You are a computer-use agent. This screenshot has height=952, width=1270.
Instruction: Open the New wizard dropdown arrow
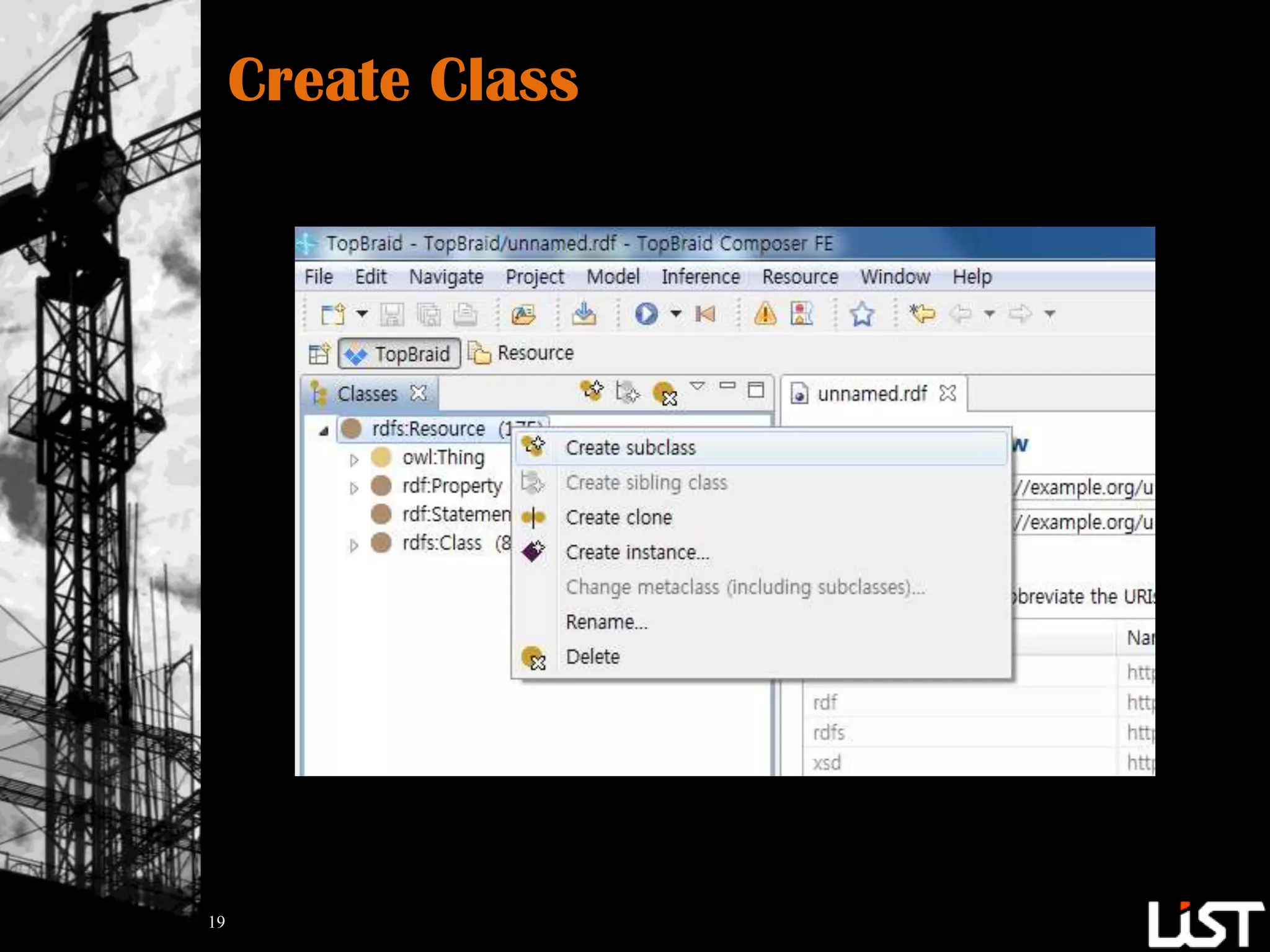pos(362,314)
